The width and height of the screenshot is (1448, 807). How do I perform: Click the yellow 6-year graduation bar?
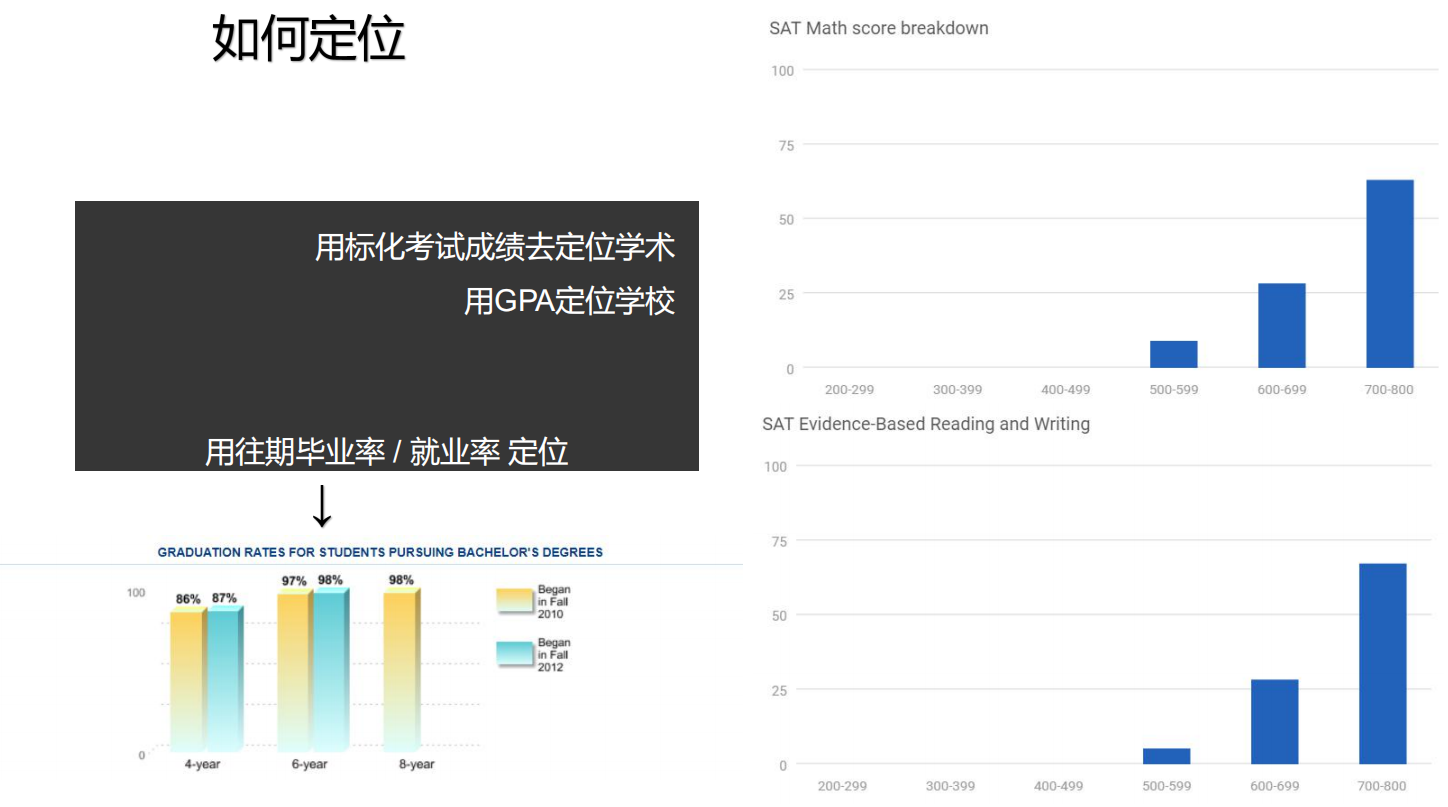coord(295,671)
